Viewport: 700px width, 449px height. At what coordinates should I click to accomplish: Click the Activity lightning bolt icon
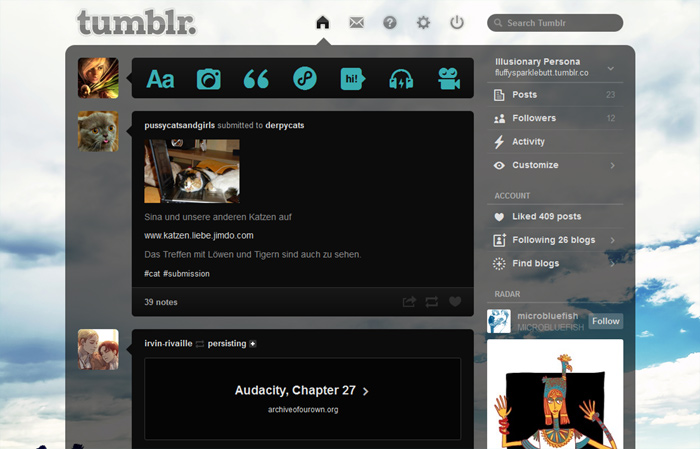point(499,142)
